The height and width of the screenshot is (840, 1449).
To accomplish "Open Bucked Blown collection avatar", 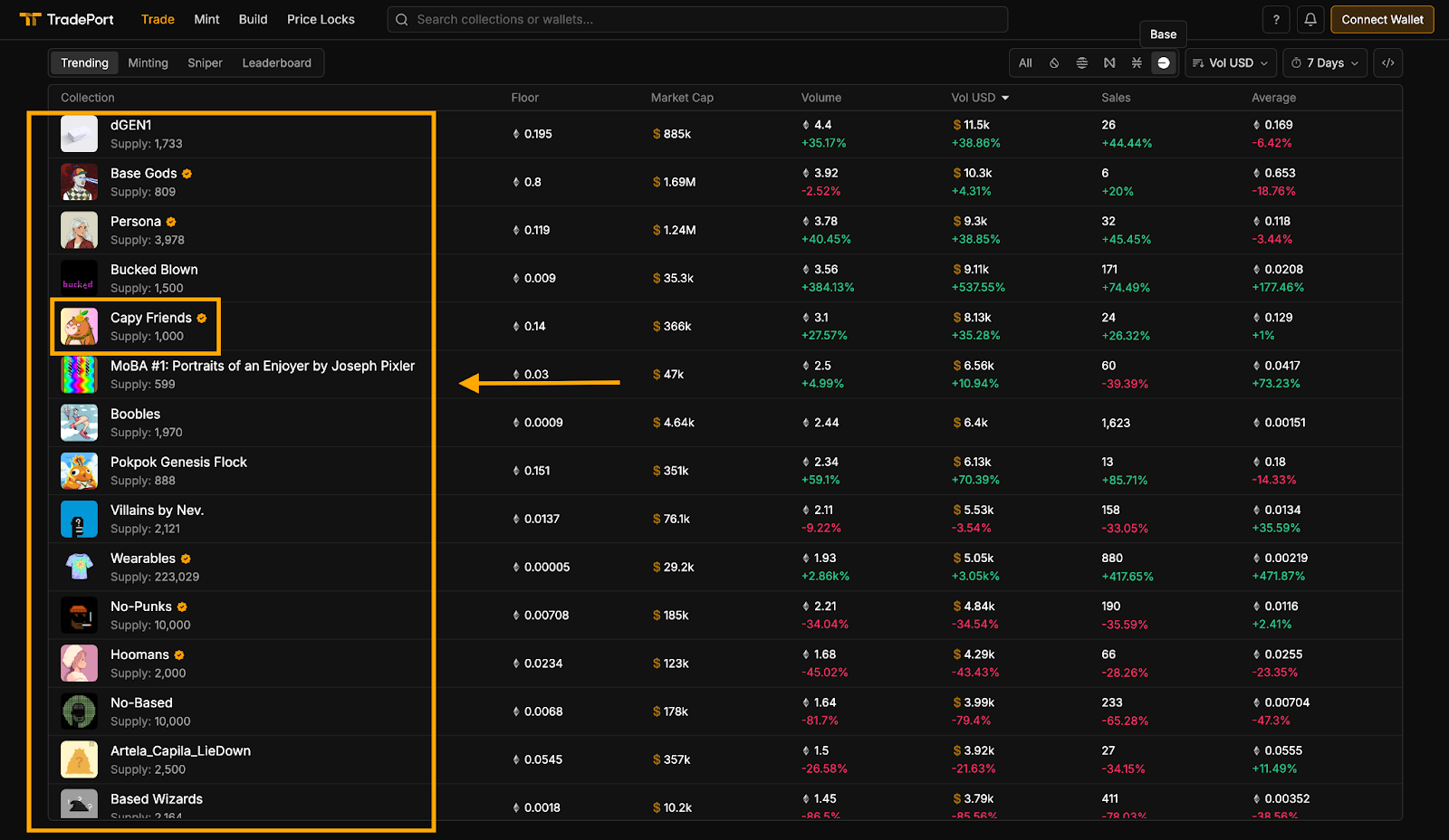I will coord(79,278).
